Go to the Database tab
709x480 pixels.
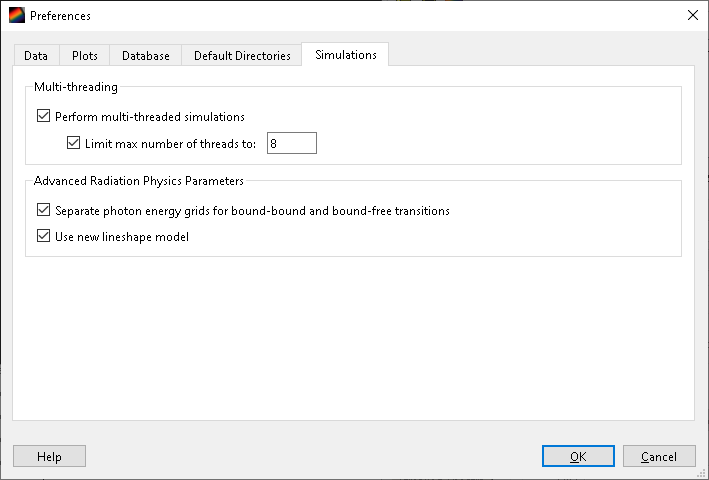[145, 56]
